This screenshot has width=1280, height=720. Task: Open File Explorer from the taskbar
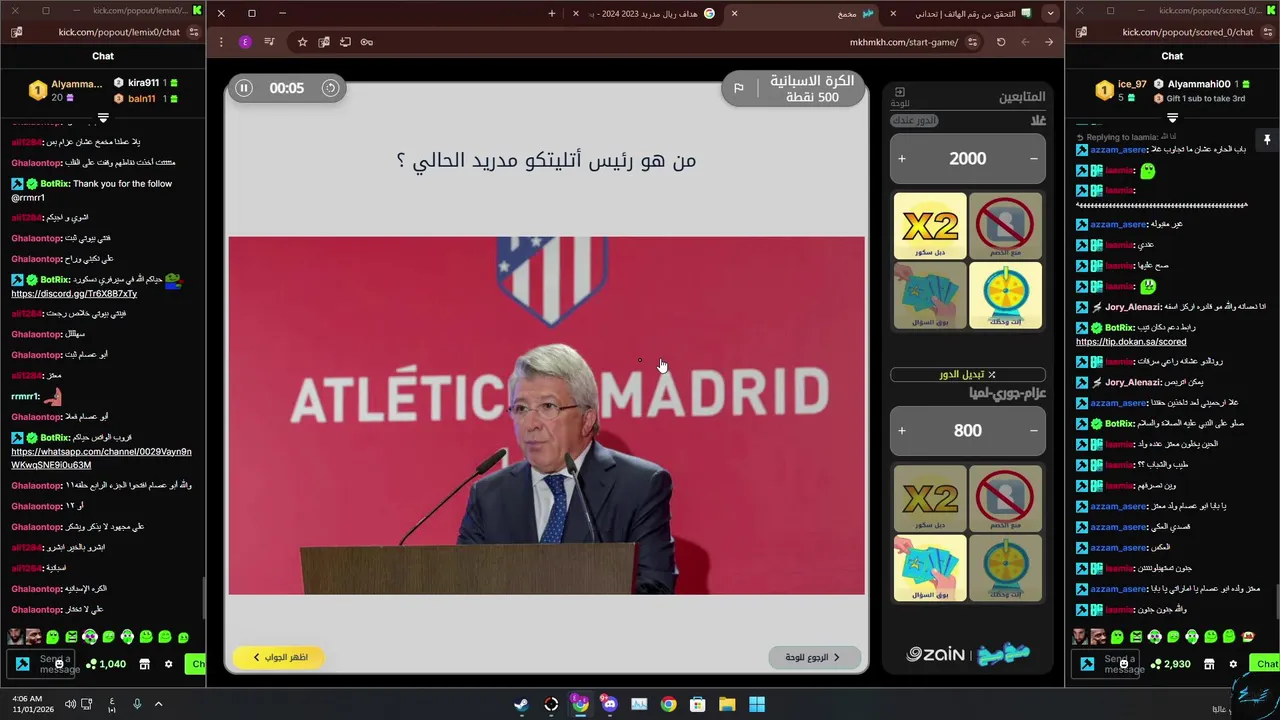(727, 704)
